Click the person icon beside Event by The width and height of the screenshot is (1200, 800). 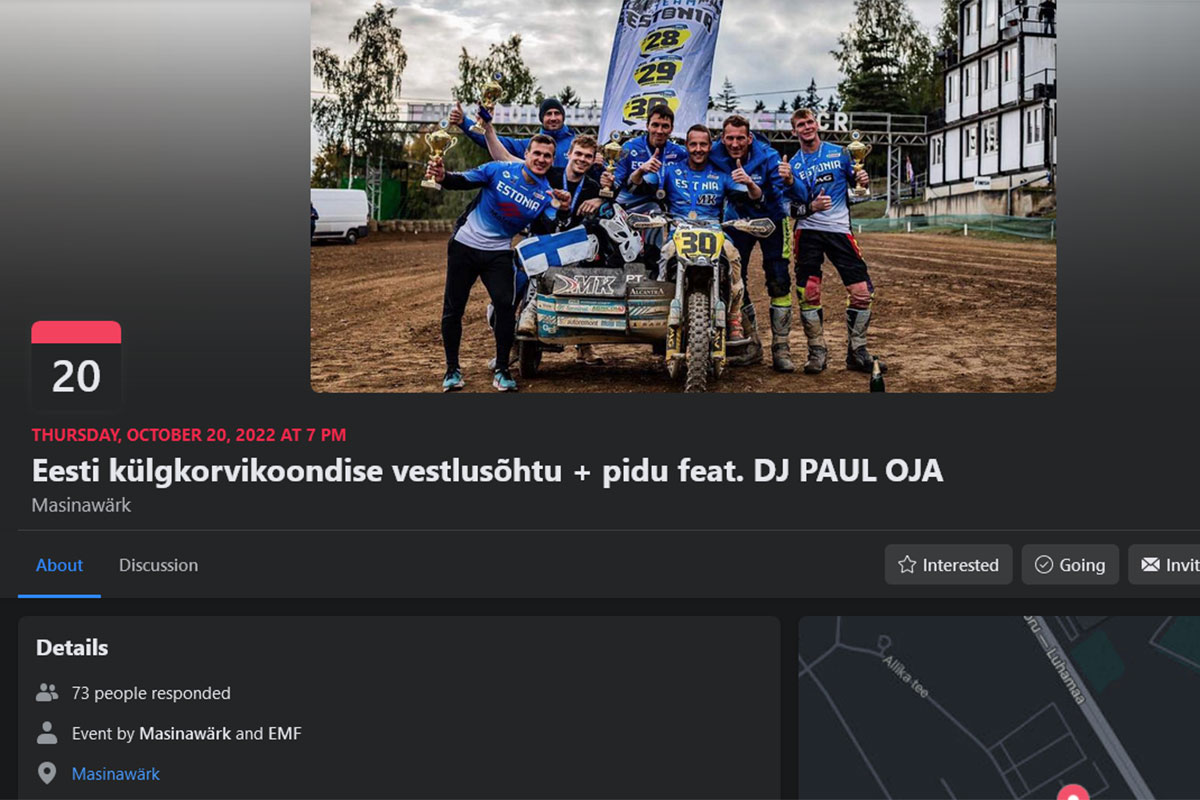(47, 733)
